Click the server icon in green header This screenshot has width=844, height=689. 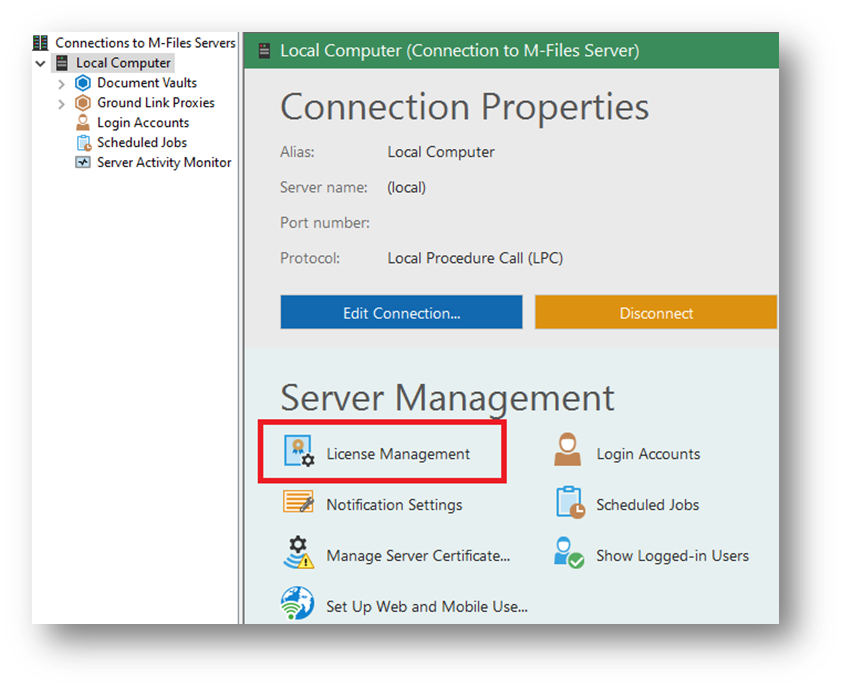pos(264,51)
